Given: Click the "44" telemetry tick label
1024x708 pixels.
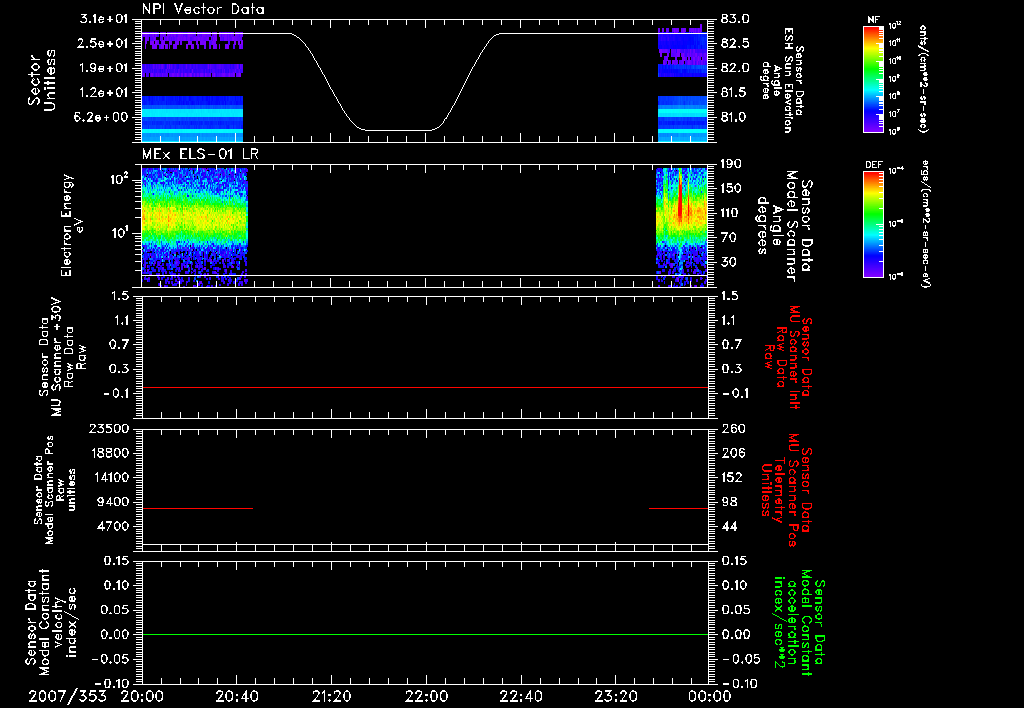Looking at the screenshot, I should coord(728,526).
